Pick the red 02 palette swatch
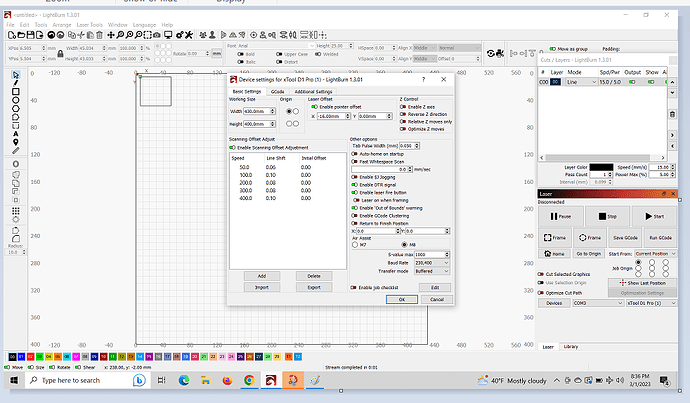 (30, 357)
